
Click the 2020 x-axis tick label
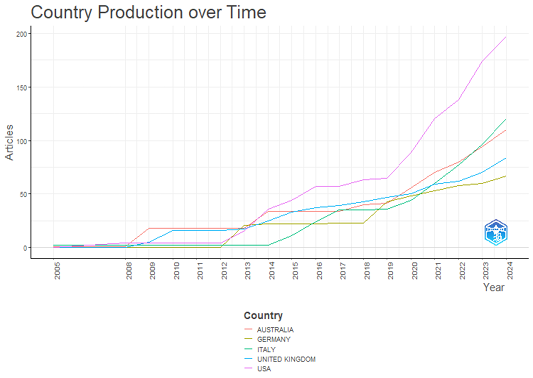[x=414, y=270]
